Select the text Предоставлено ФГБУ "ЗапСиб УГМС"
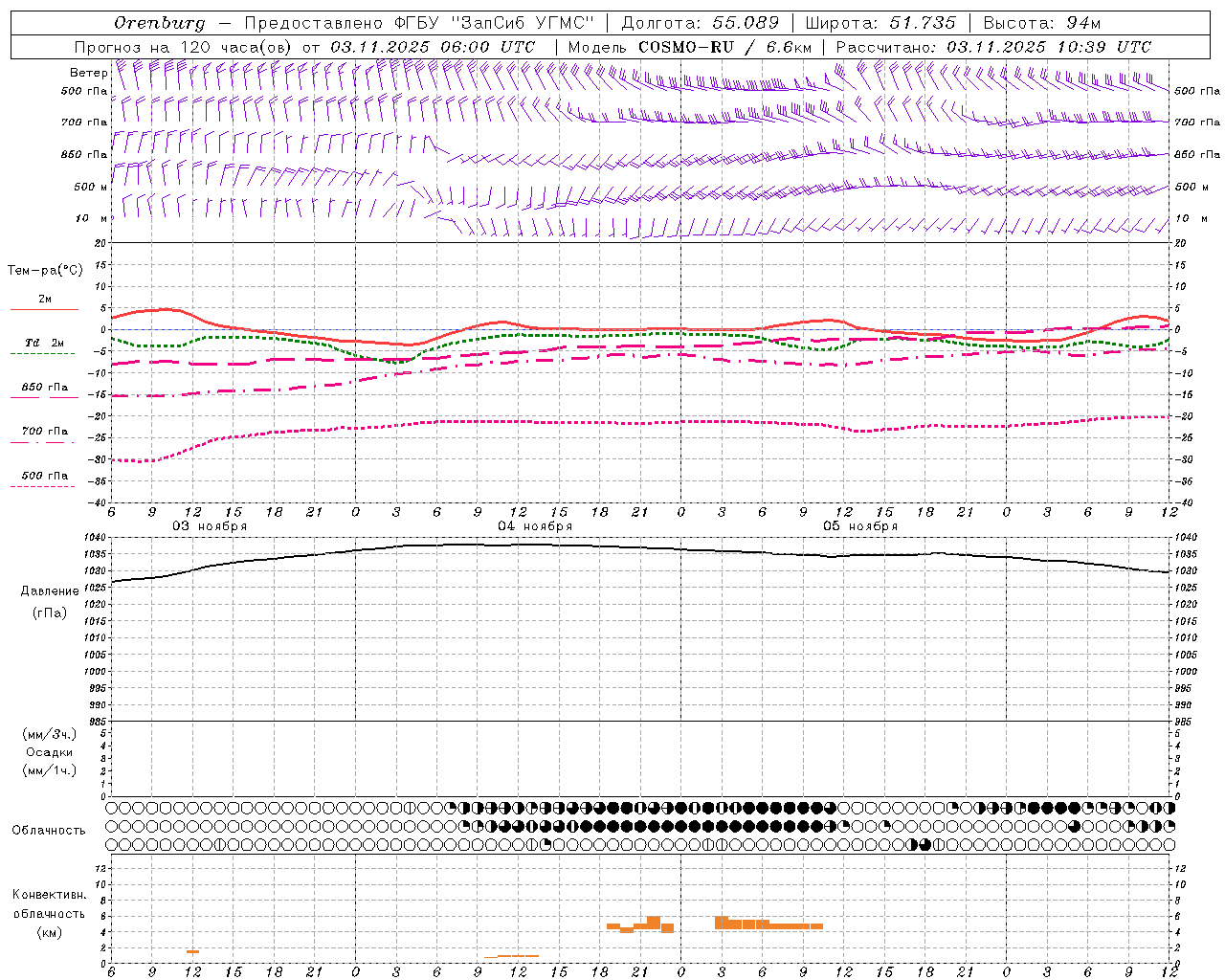Image resolution: width=1225 pixels, height=980 pixels. click(x=419, y=23)
